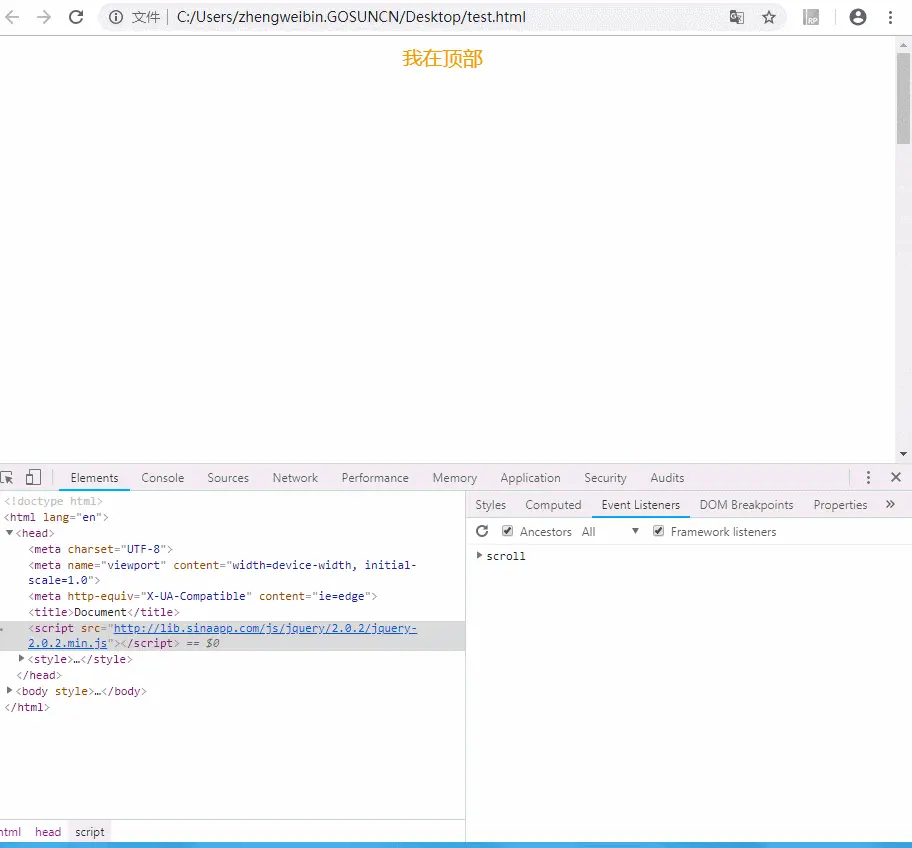This screenshot has width=912, height=848.
Task: Open the user profile avatar
Action: (858, 17)
